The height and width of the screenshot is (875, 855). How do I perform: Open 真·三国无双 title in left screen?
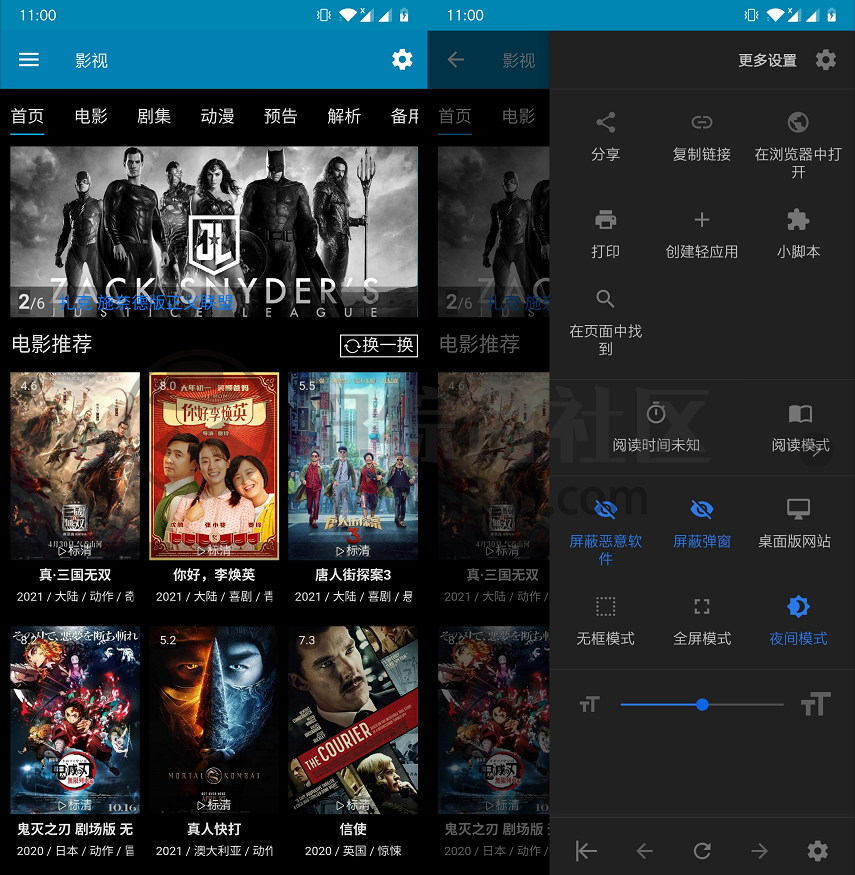click(x=75, y=575)
